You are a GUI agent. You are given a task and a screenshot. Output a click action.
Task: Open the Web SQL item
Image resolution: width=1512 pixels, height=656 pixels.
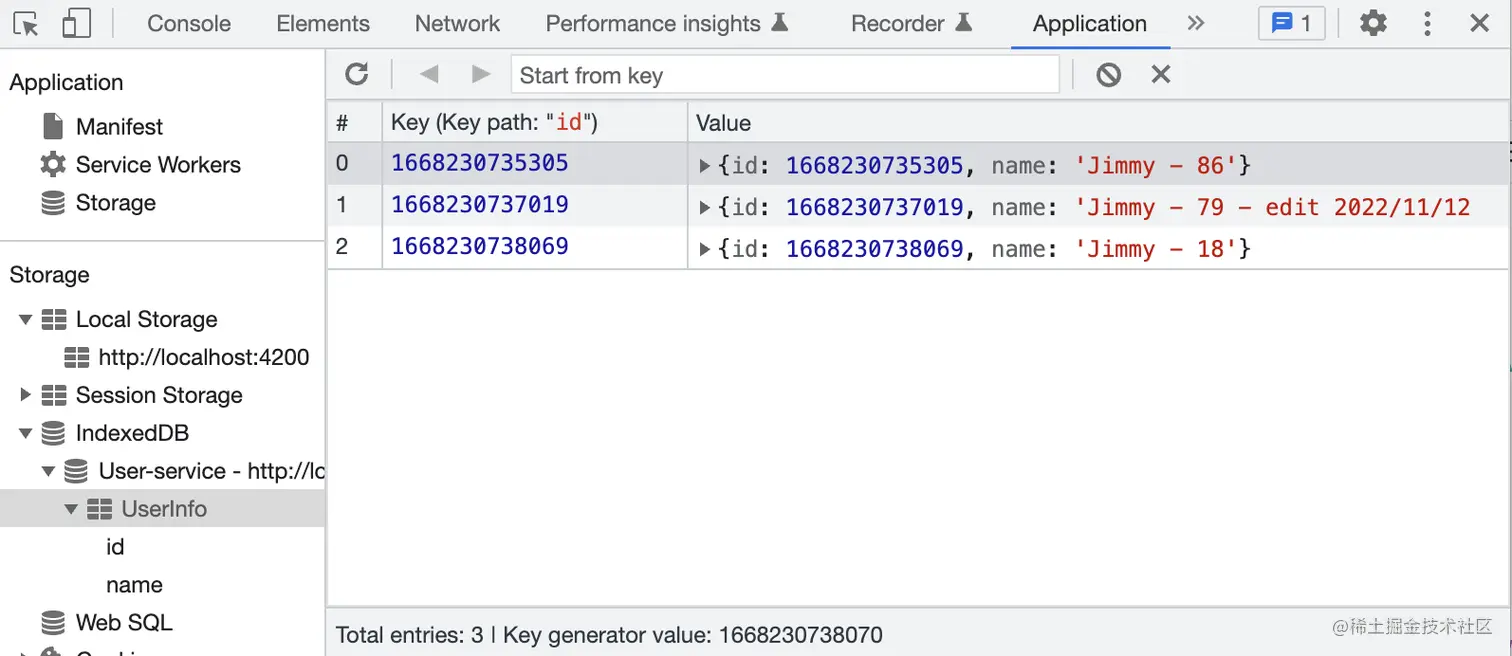124,622
